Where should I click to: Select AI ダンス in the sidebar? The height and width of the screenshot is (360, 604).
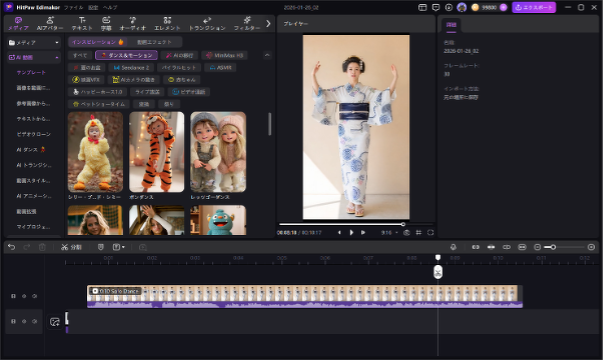31,149
